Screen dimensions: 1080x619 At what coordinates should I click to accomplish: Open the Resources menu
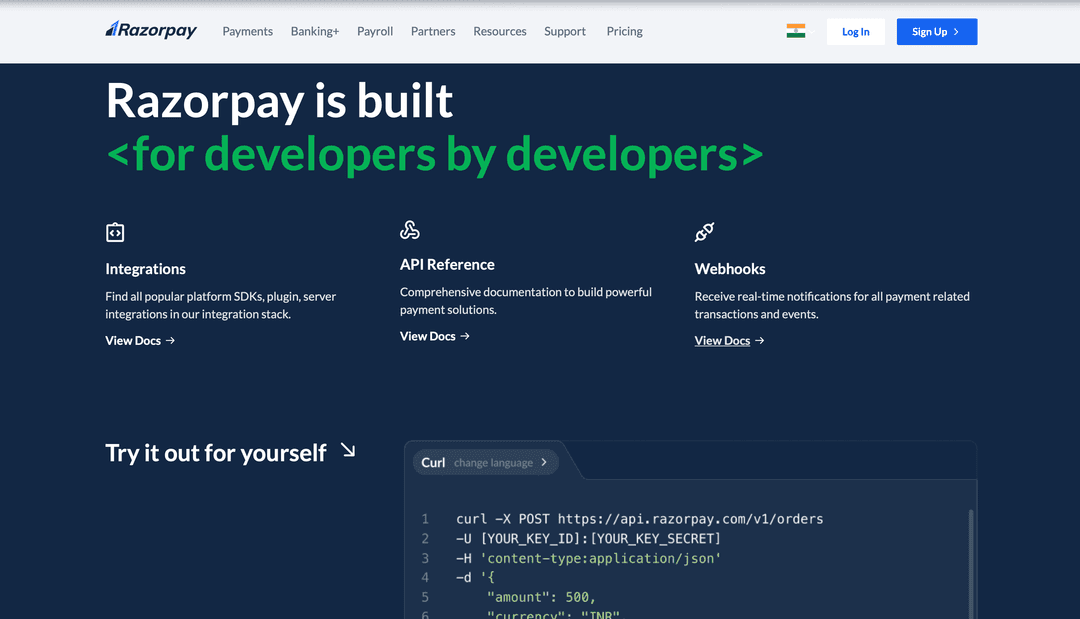pyautogui.click(x=499, y=32)
